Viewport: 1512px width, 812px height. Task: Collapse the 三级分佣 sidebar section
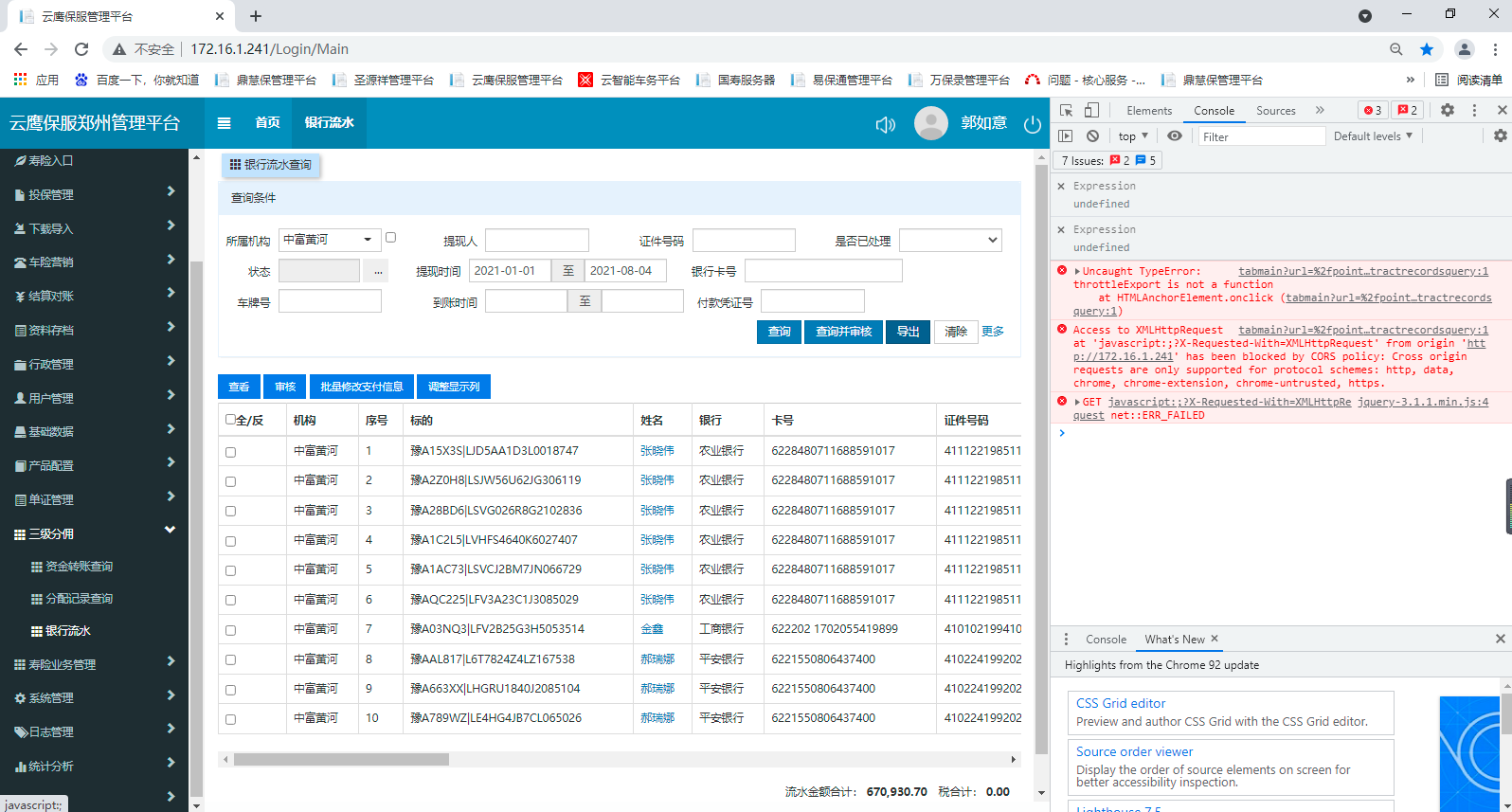(94, 533)
